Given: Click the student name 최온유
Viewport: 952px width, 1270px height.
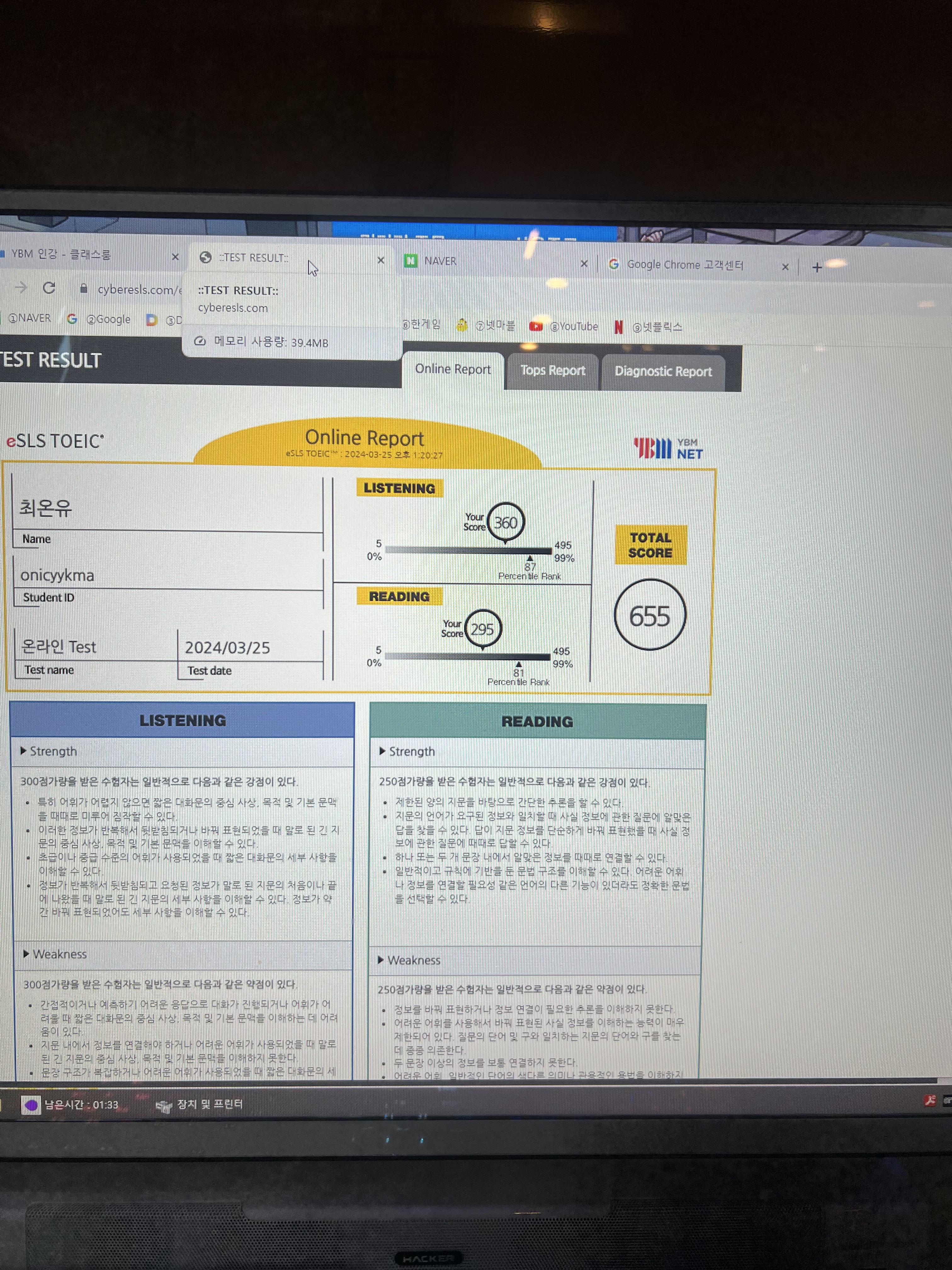Looking at the screenshot, I should point(46,507).
